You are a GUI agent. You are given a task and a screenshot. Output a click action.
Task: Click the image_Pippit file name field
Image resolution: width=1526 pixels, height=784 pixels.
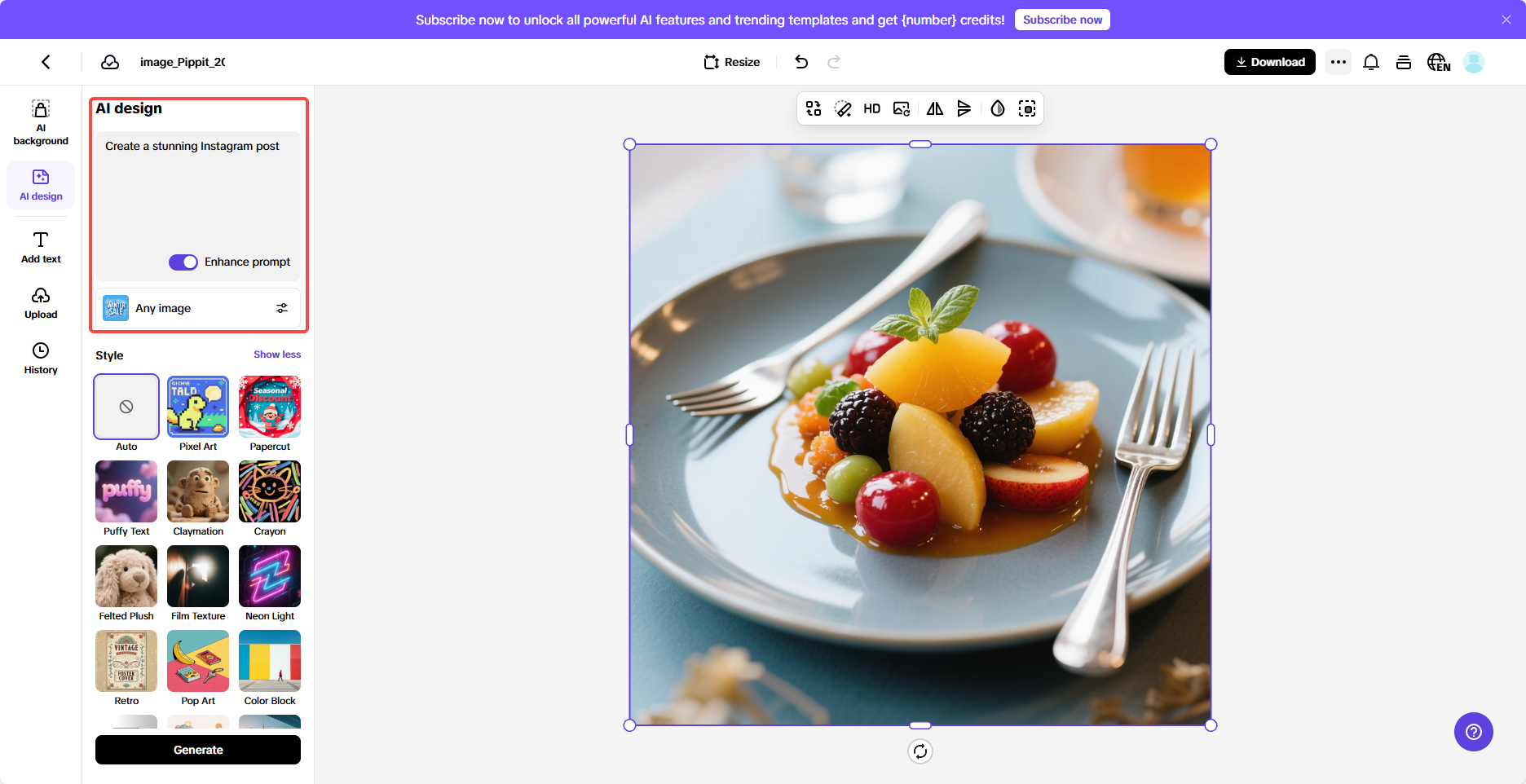183,62
